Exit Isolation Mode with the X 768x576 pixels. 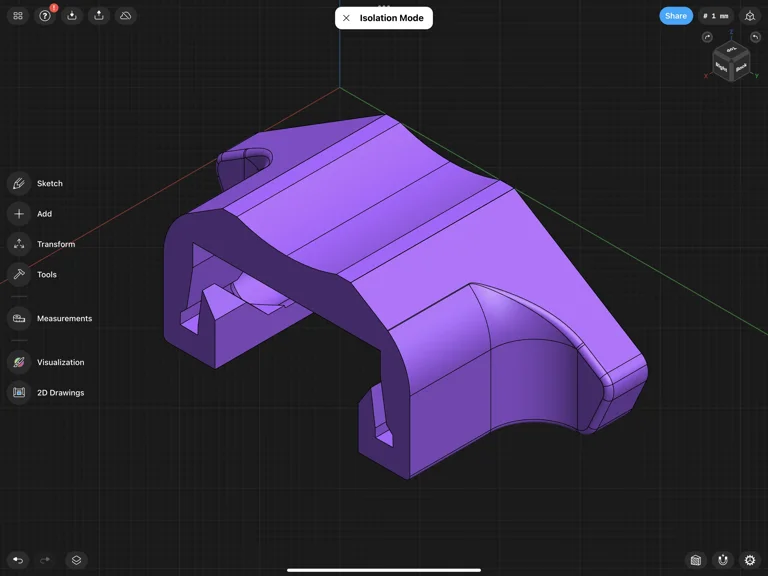[x=346, y=18]
